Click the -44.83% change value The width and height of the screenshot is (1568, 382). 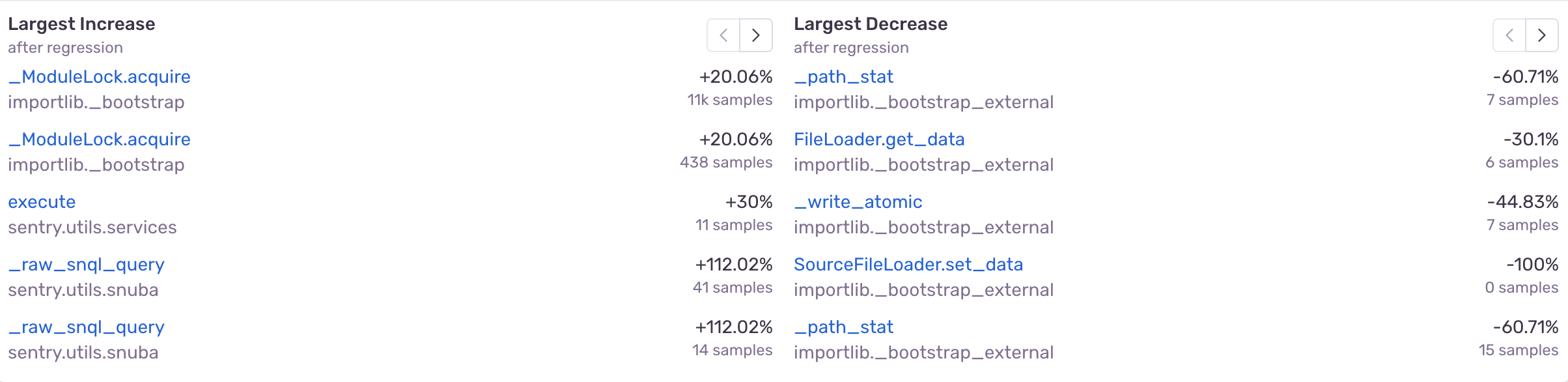1522,202
